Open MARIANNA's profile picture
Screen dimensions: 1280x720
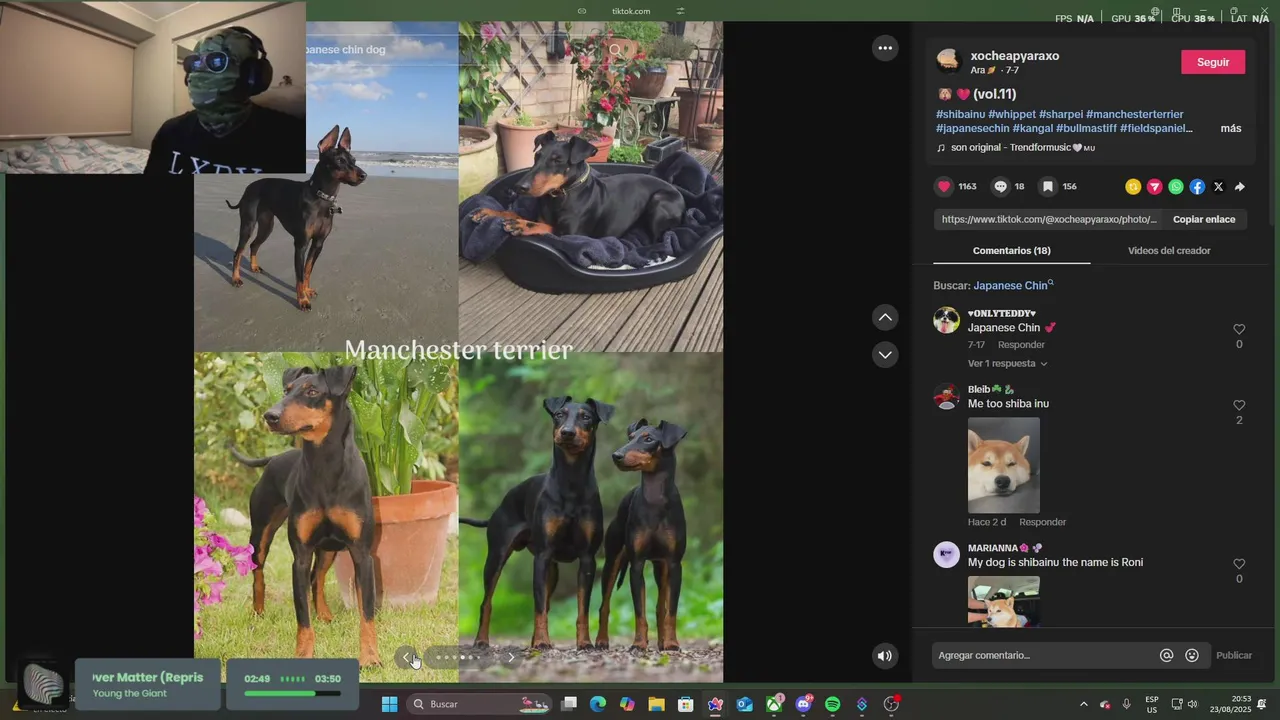tap(946, 555)
